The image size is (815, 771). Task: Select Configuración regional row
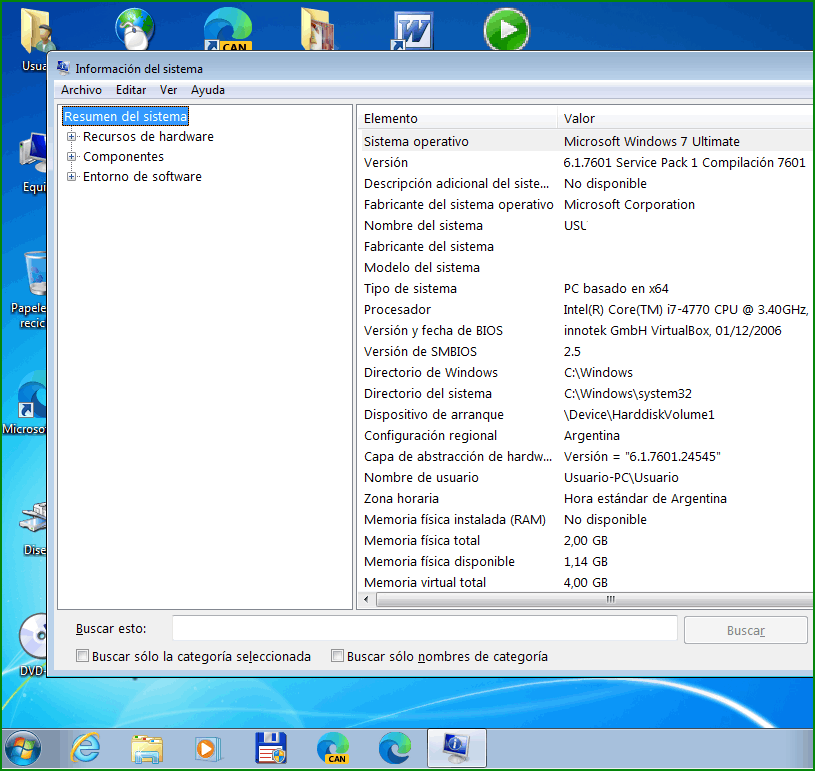point(587,435)
